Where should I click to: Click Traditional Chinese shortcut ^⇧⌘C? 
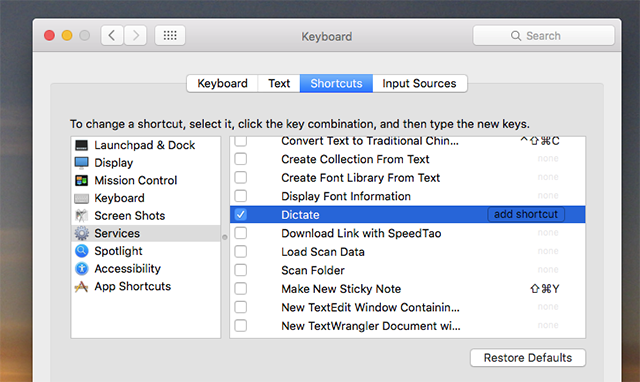[540, 141]
